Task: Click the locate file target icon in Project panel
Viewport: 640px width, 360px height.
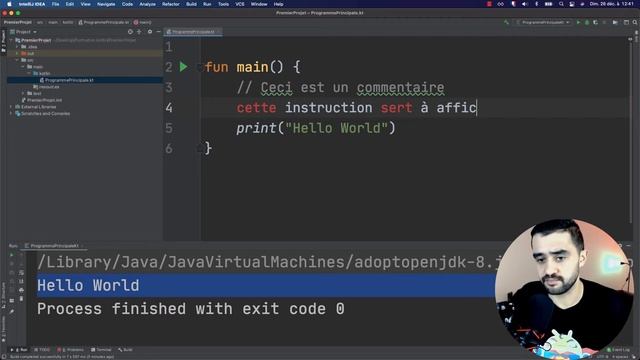Action: click(130, 31)
